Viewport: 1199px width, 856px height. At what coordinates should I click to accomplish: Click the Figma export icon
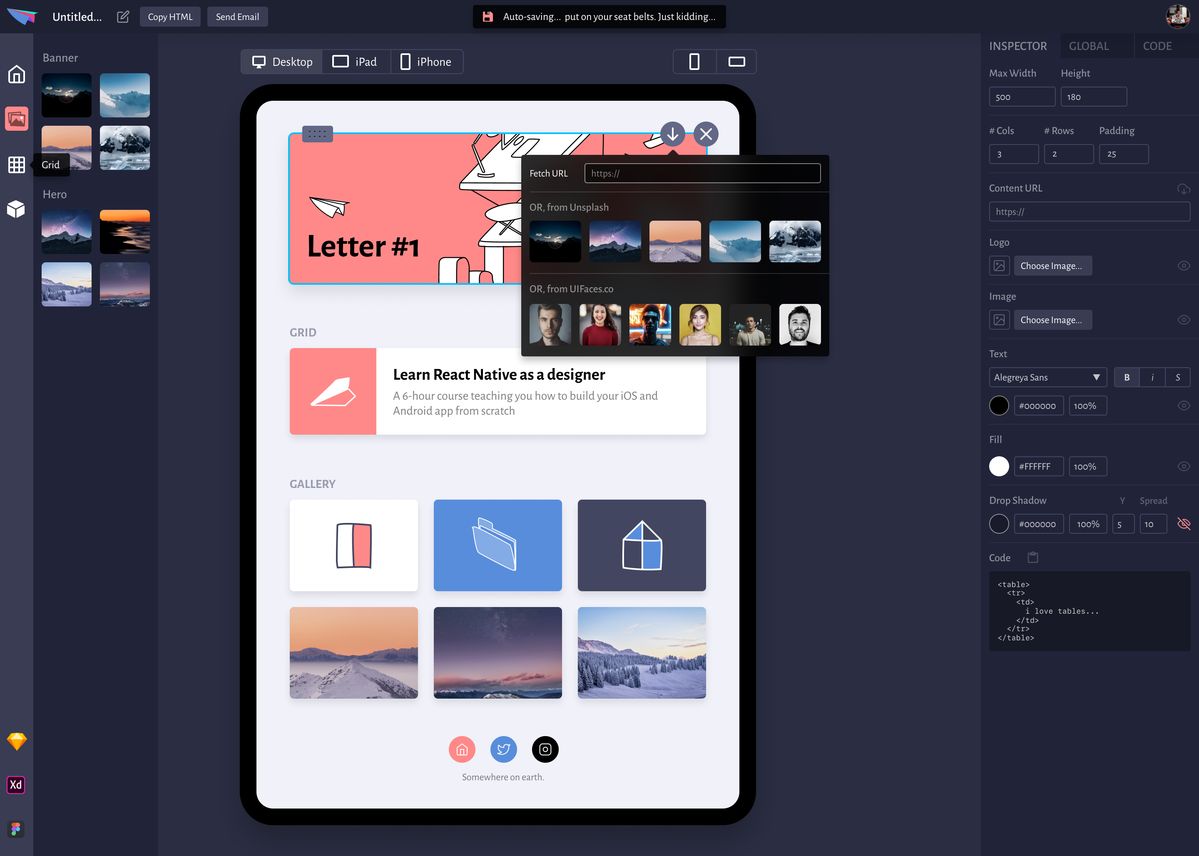pos(16,829)
